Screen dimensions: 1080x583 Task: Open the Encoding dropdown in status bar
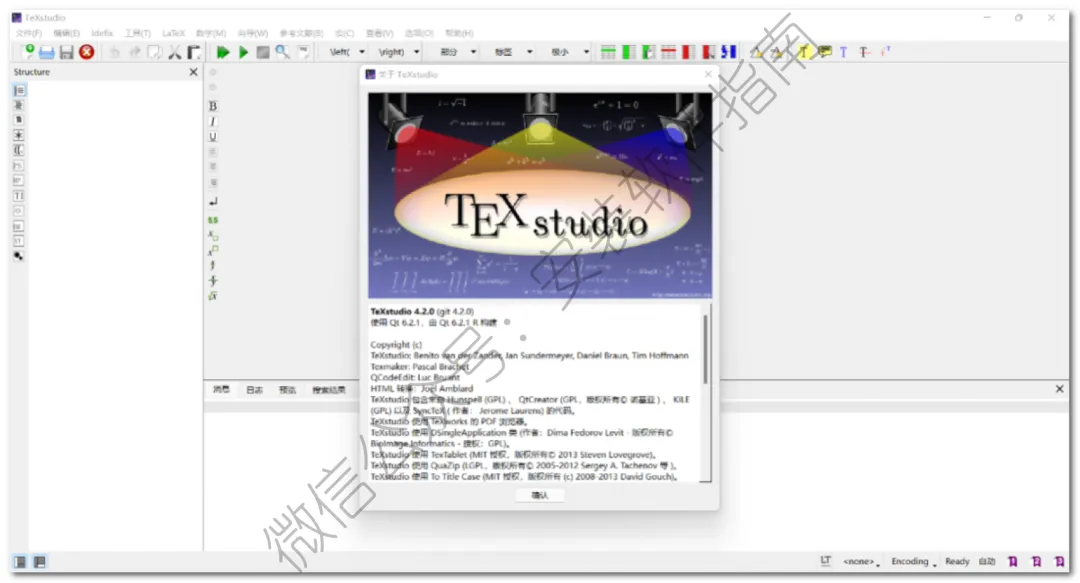(914, 562)
